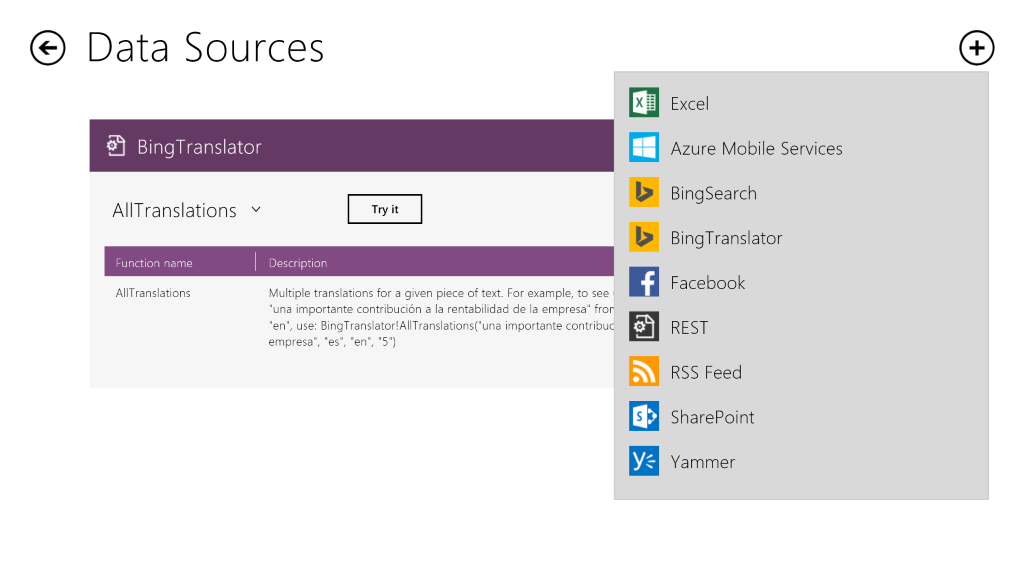1024x576 pixels.
Task: Click the BingTranslator title bar
Action: point(350,144)
